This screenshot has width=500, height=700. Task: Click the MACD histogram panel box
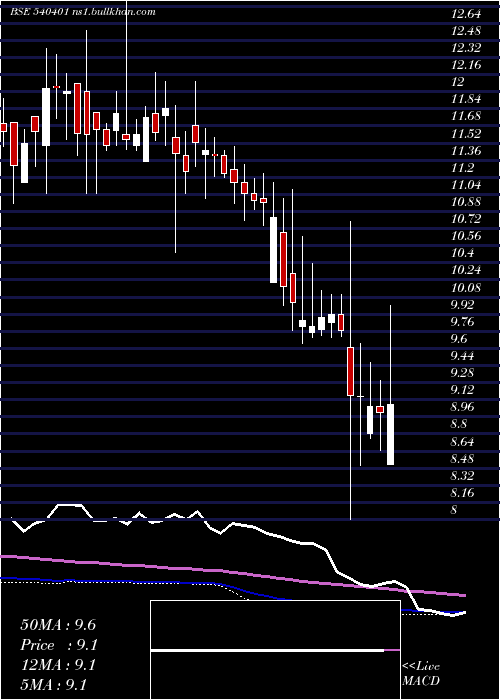pyautogui.click(x=275, y=650)
